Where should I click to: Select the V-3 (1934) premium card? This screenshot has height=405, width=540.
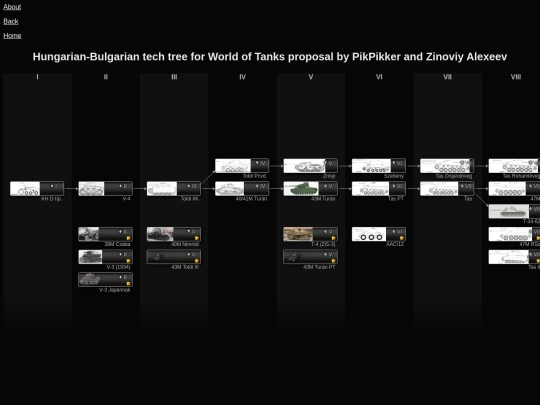[105, 257]
